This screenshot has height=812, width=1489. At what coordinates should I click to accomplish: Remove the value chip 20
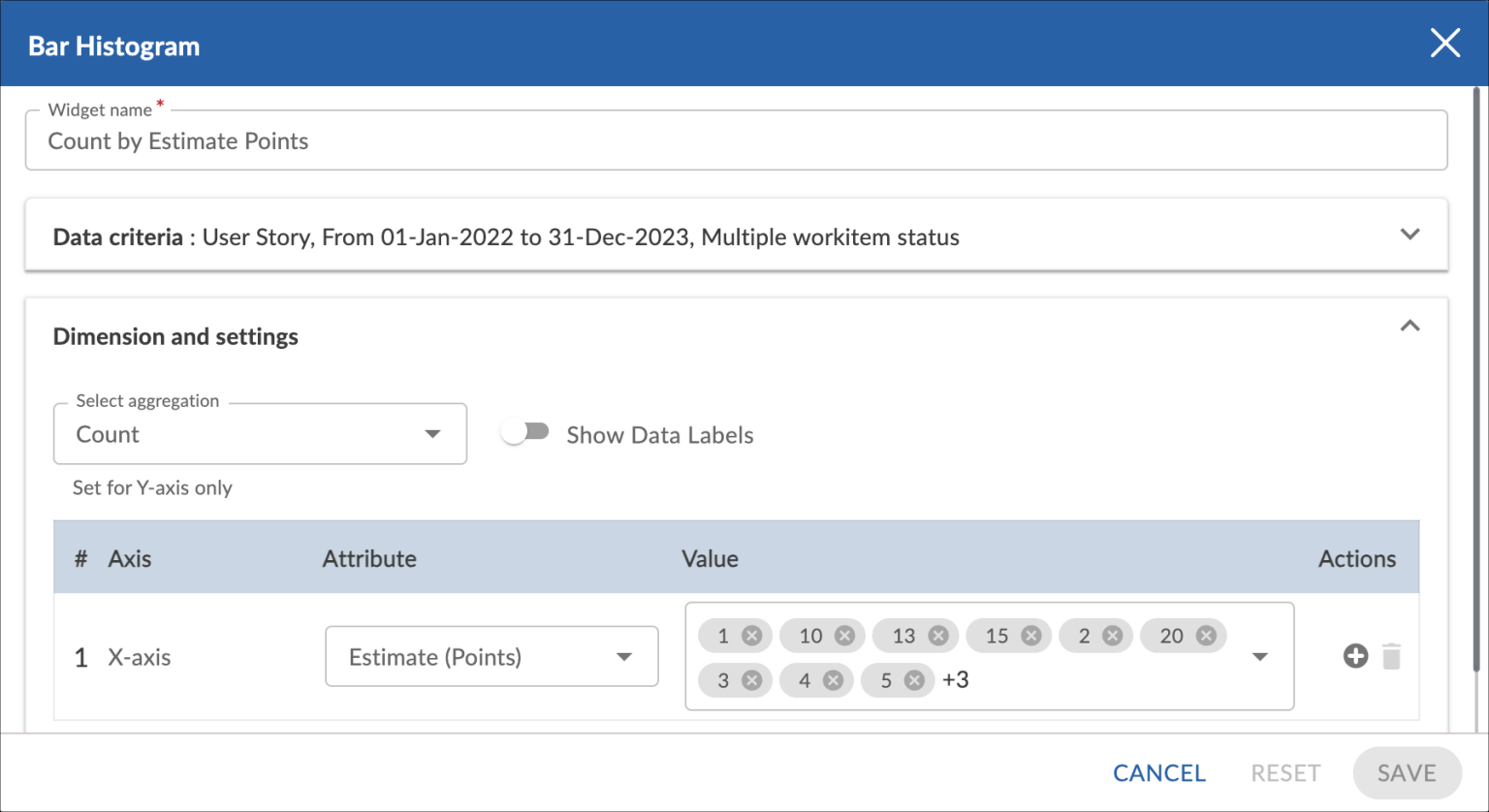[x=1205, y=636]
